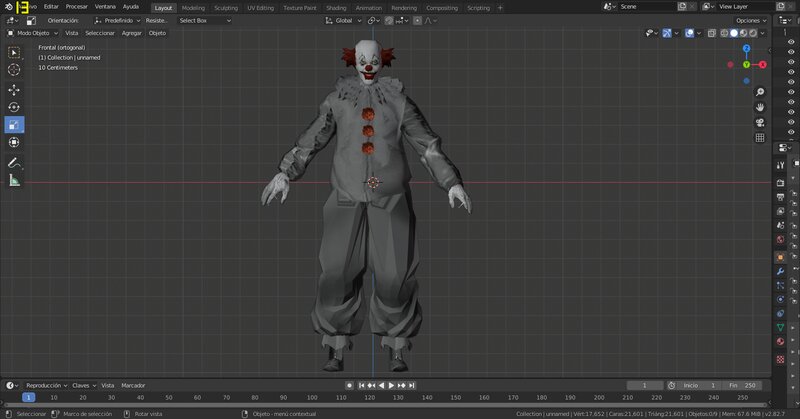Open Claves keying dropdown
The image size is (800, 419).
pyautogui.click(x=84, y=385)
